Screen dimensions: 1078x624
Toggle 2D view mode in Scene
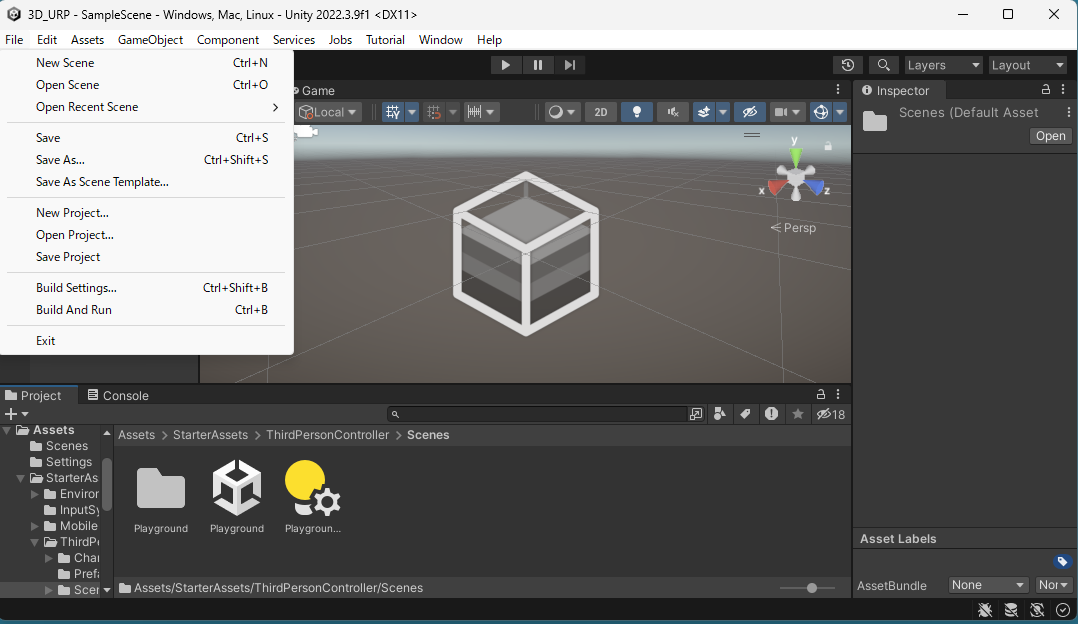600,112
